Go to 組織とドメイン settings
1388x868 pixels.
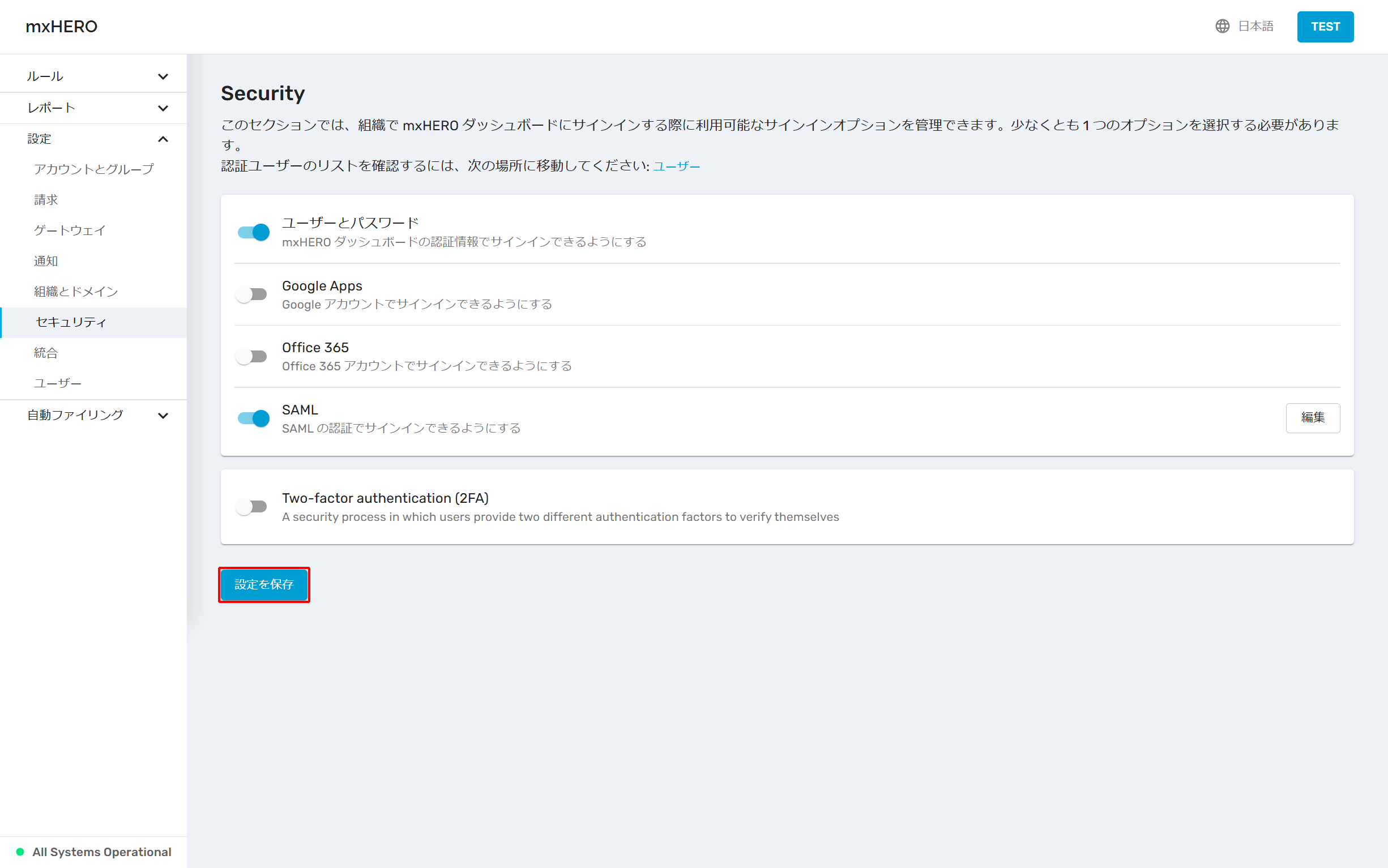[76, 292]
